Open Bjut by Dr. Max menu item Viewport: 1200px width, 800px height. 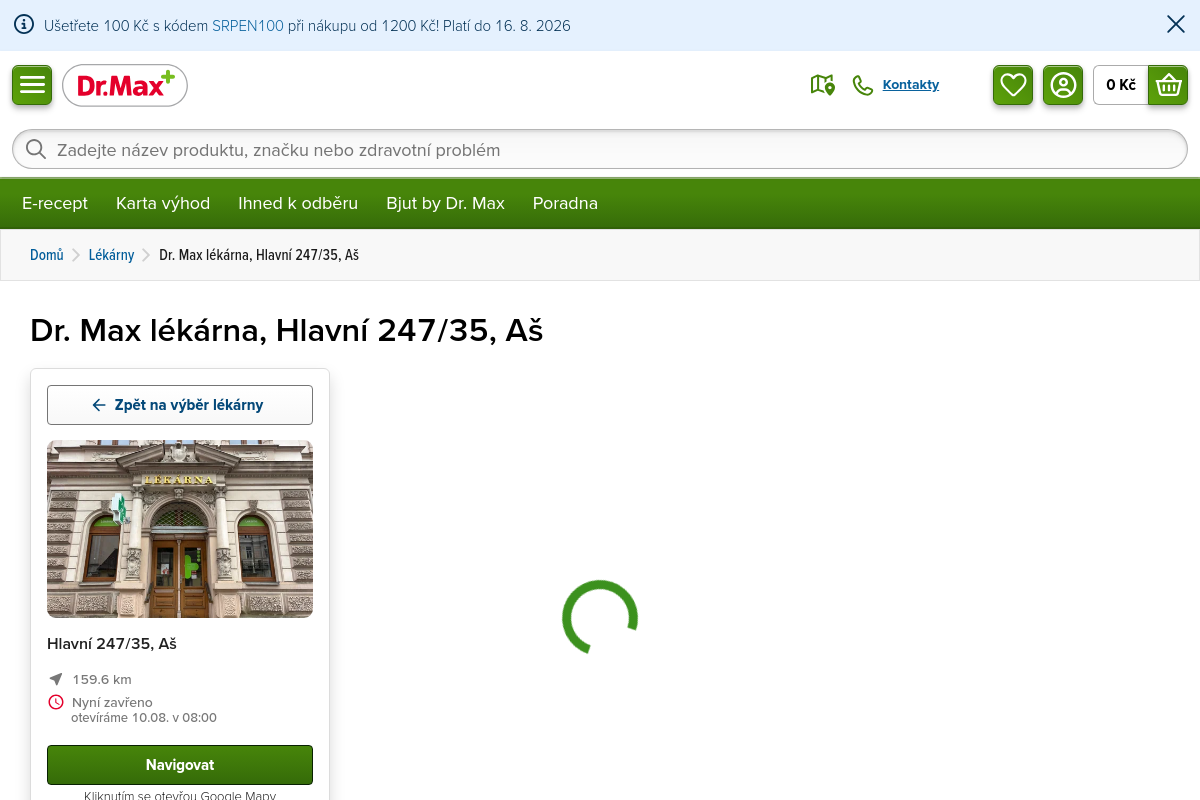[445, 203]
